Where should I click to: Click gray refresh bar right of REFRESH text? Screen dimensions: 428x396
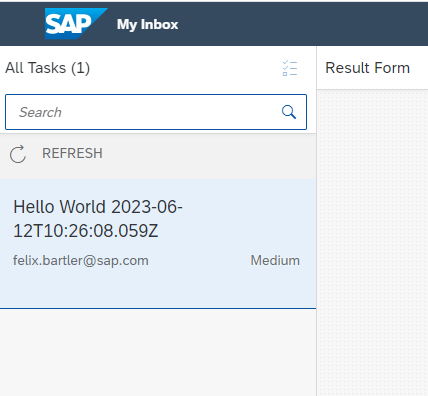tap(209, 154)
